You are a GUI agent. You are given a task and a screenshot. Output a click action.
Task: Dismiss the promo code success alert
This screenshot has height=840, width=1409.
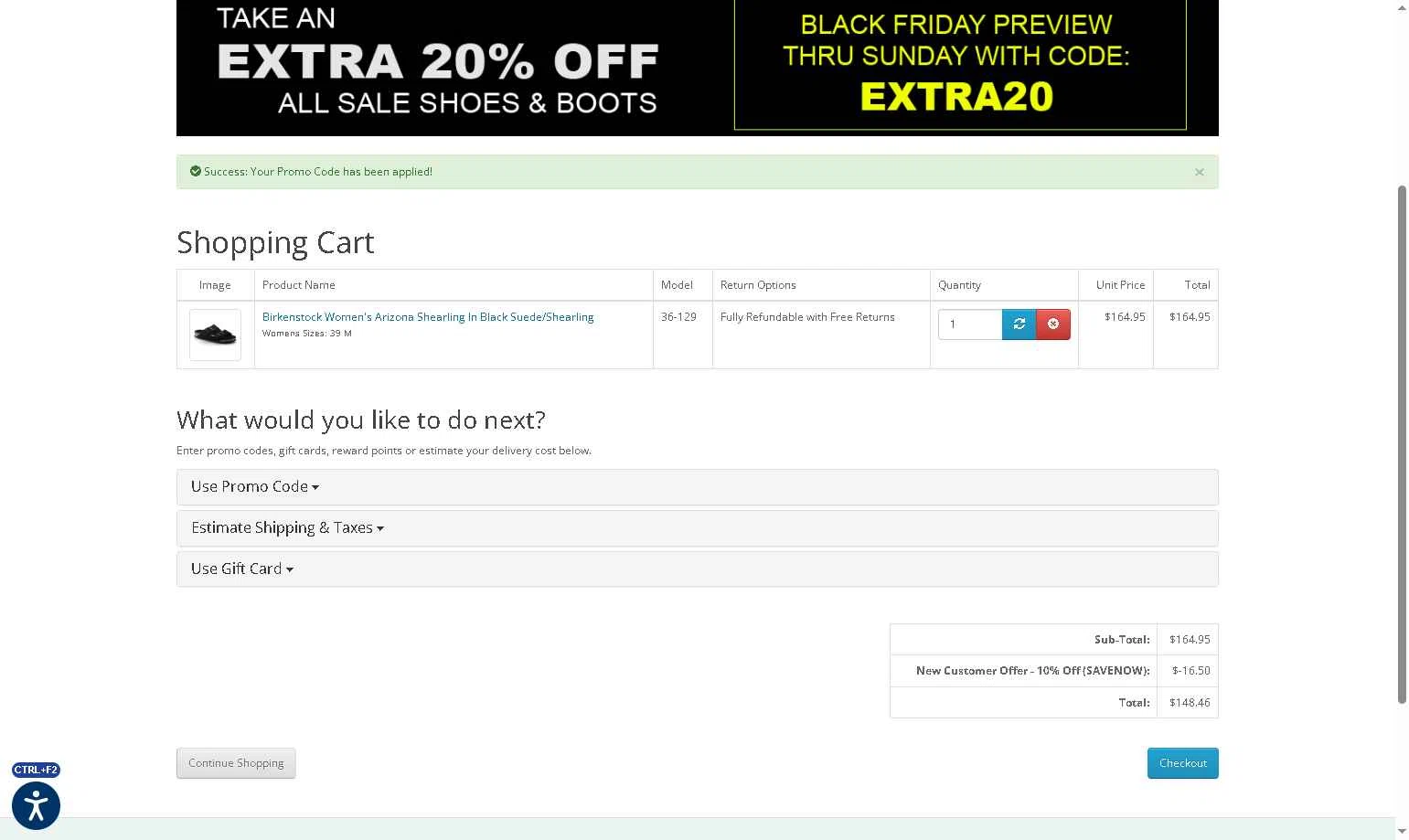pyautogui.click(x=1199, y=172)
